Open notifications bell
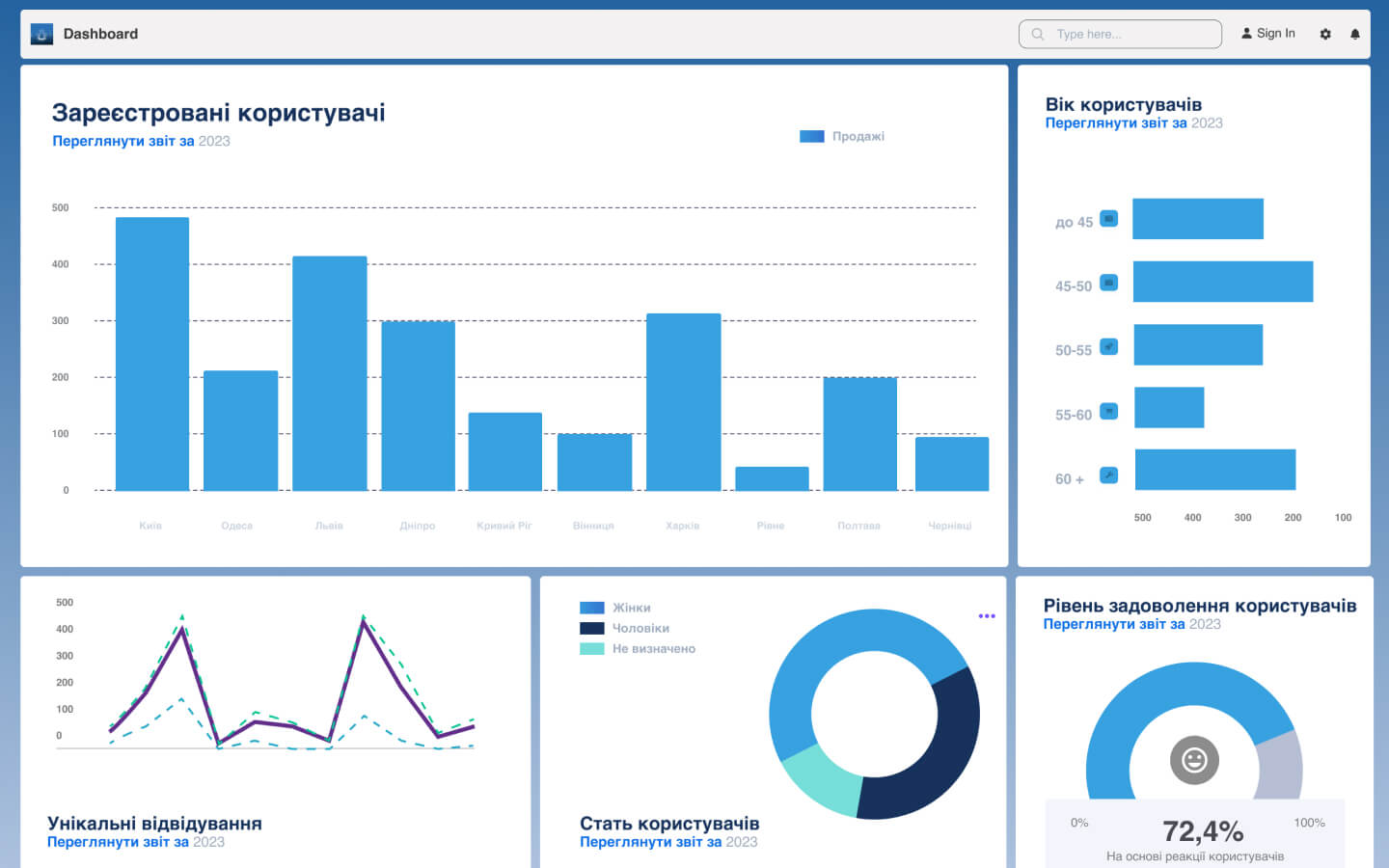1389x868 pixels. point(1355,34)
